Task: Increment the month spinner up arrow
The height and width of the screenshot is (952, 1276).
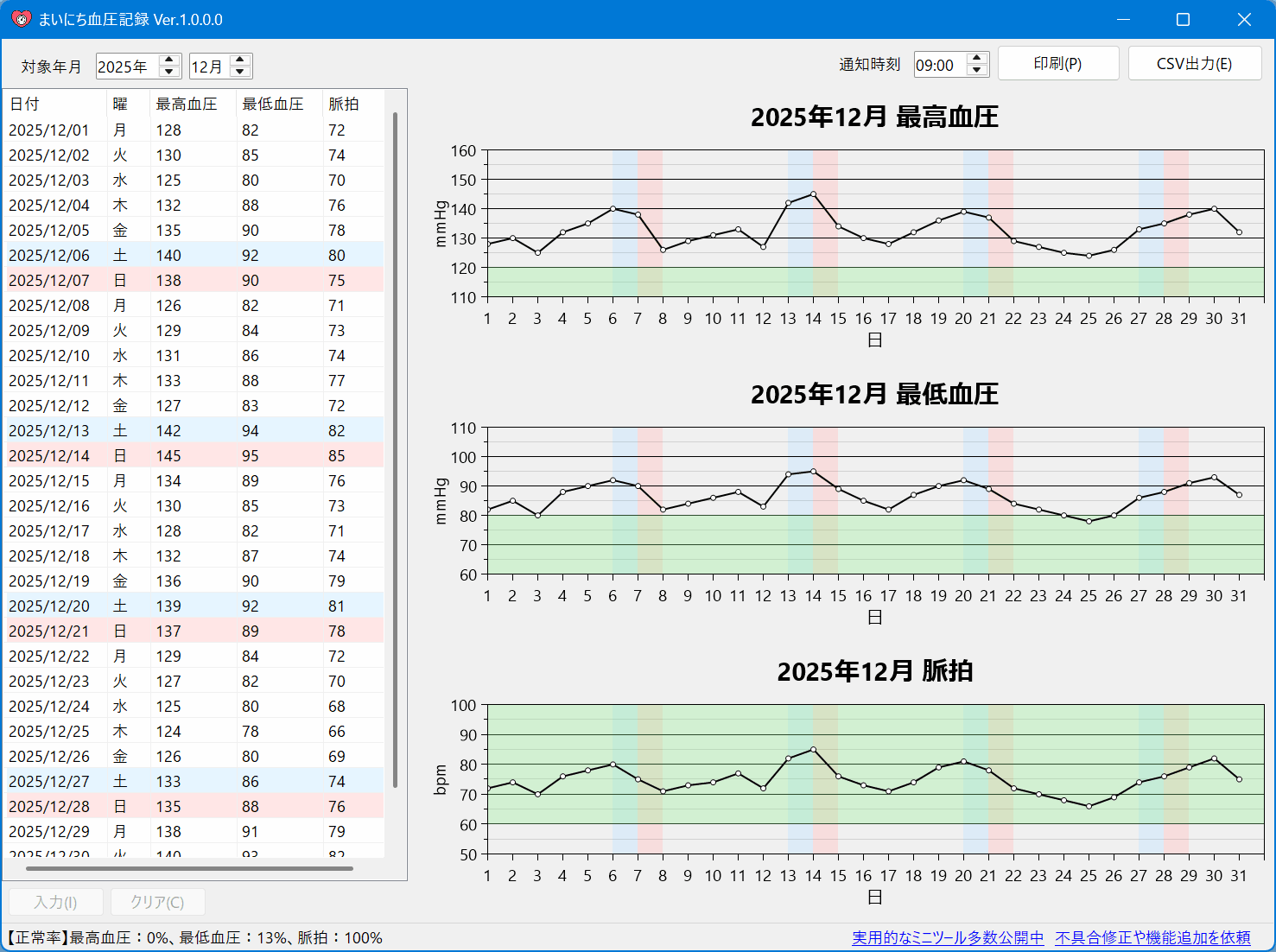Action: coord(241,60)
